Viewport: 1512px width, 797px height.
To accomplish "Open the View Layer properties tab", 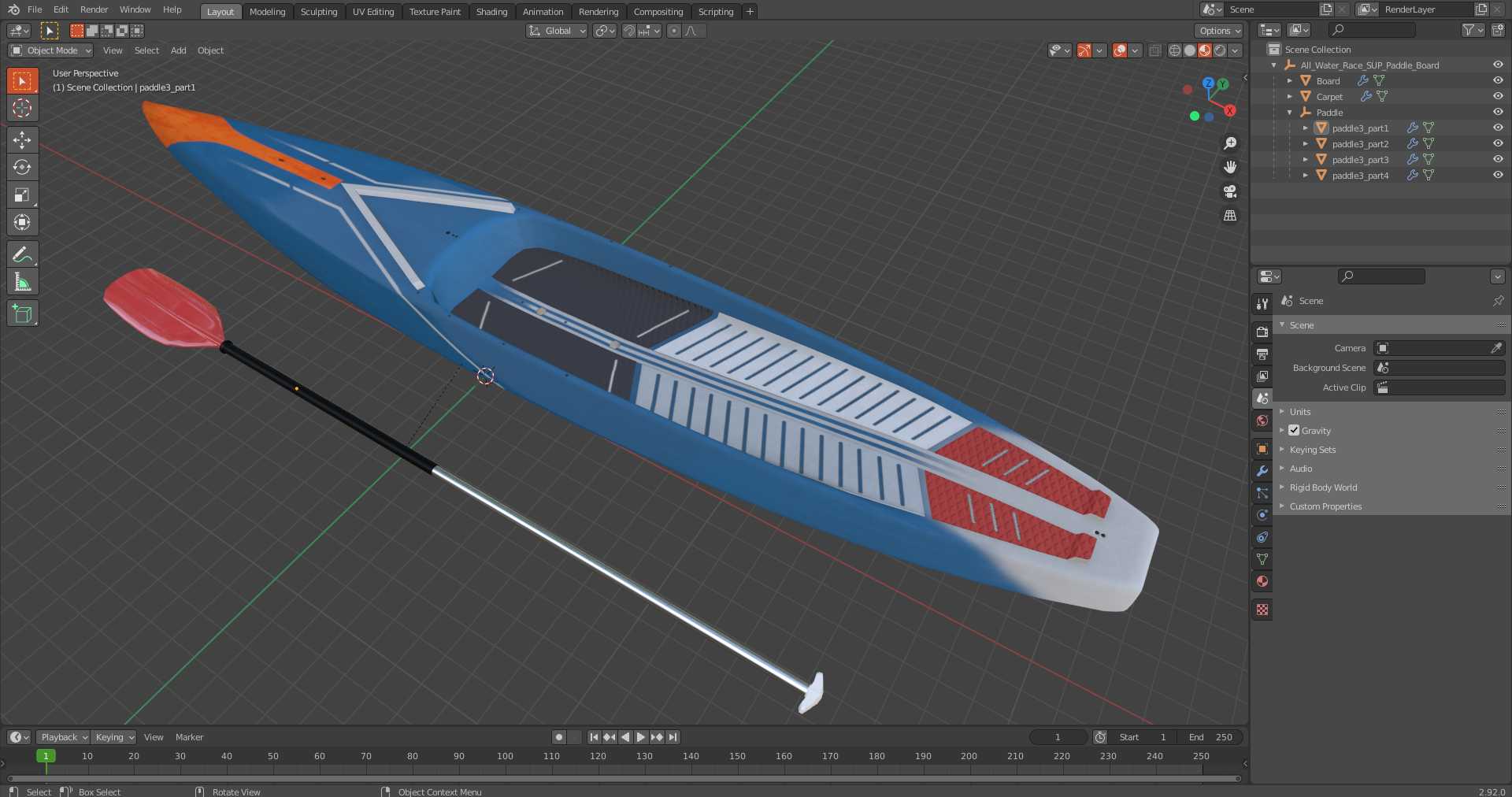I will pyautogui.click(x=1262, y=376).
